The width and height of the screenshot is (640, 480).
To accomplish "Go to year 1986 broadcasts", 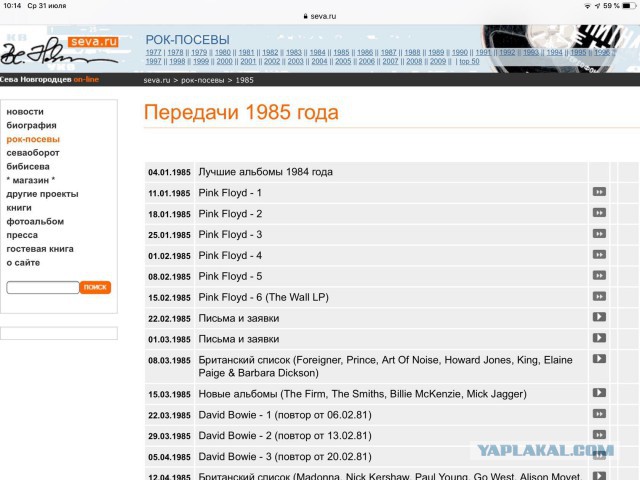I will (x=365, y=53).
